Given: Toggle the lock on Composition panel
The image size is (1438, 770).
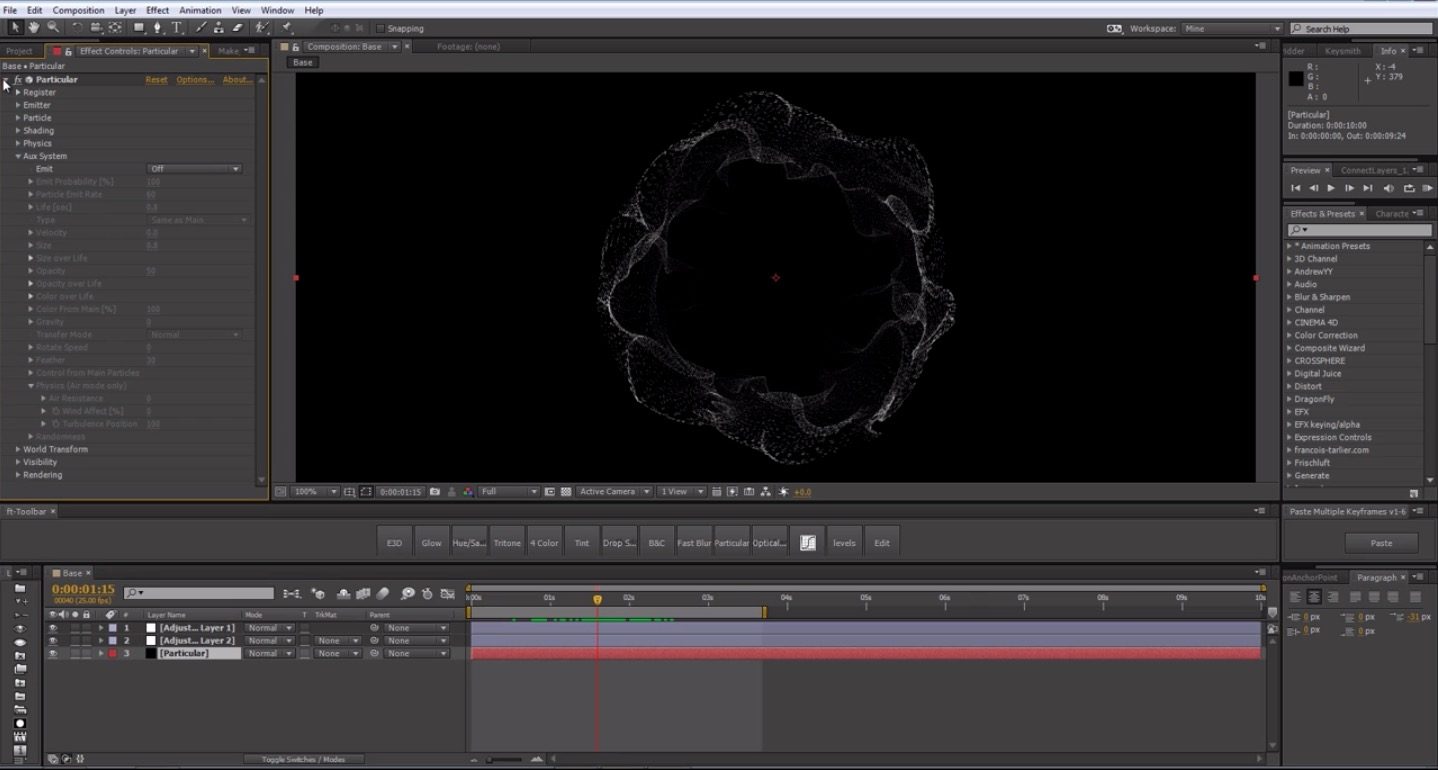Looking at the screenshot, I should pyautogui.click(x=296, y=47).
